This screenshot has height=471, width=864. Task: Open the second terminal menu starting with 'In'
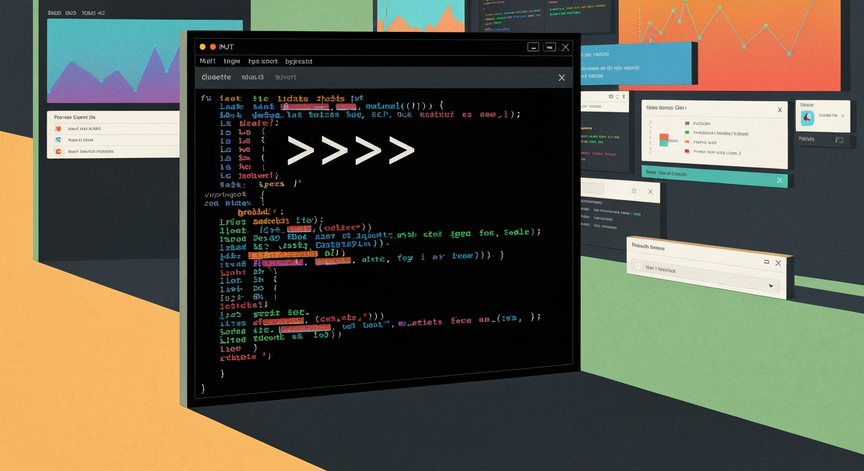(x=231, y=61)
